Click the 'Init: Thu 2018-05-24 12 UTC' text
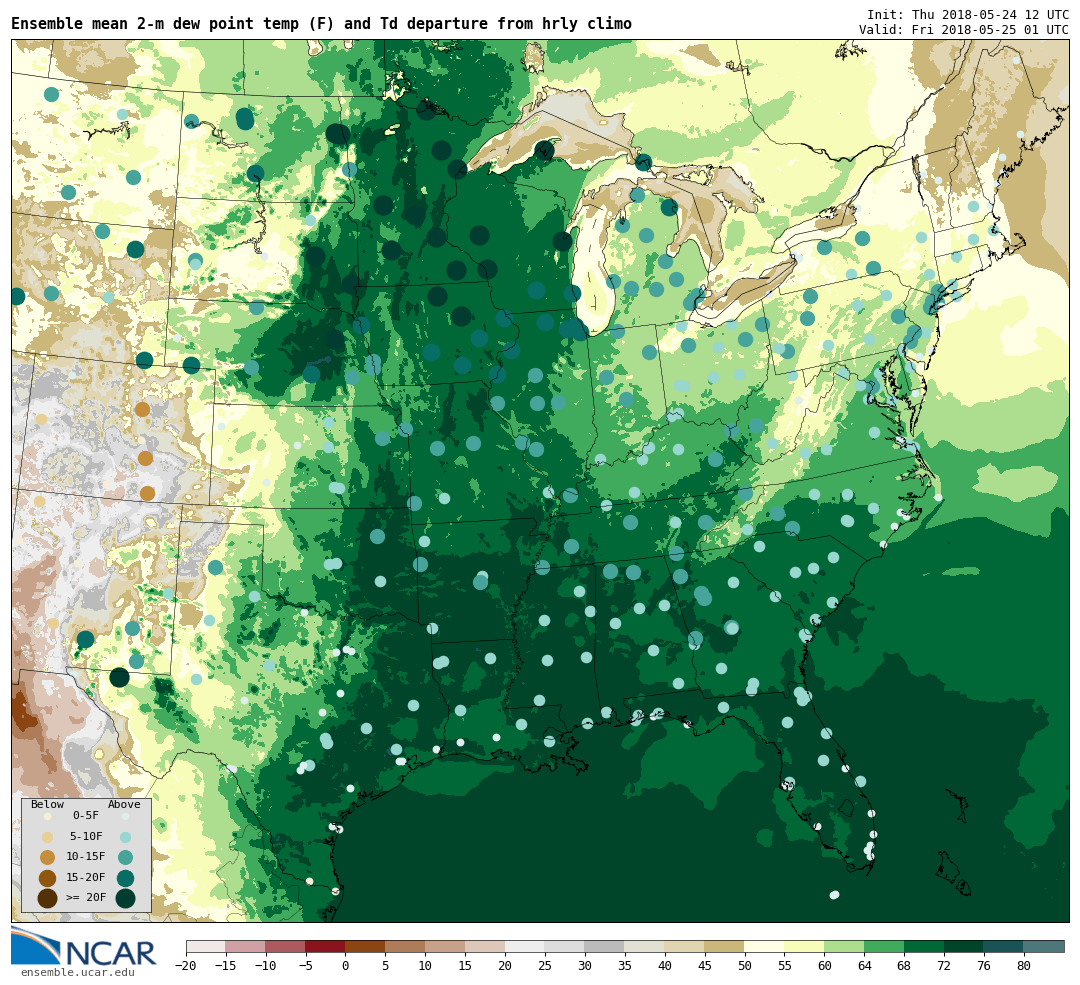 967,15
